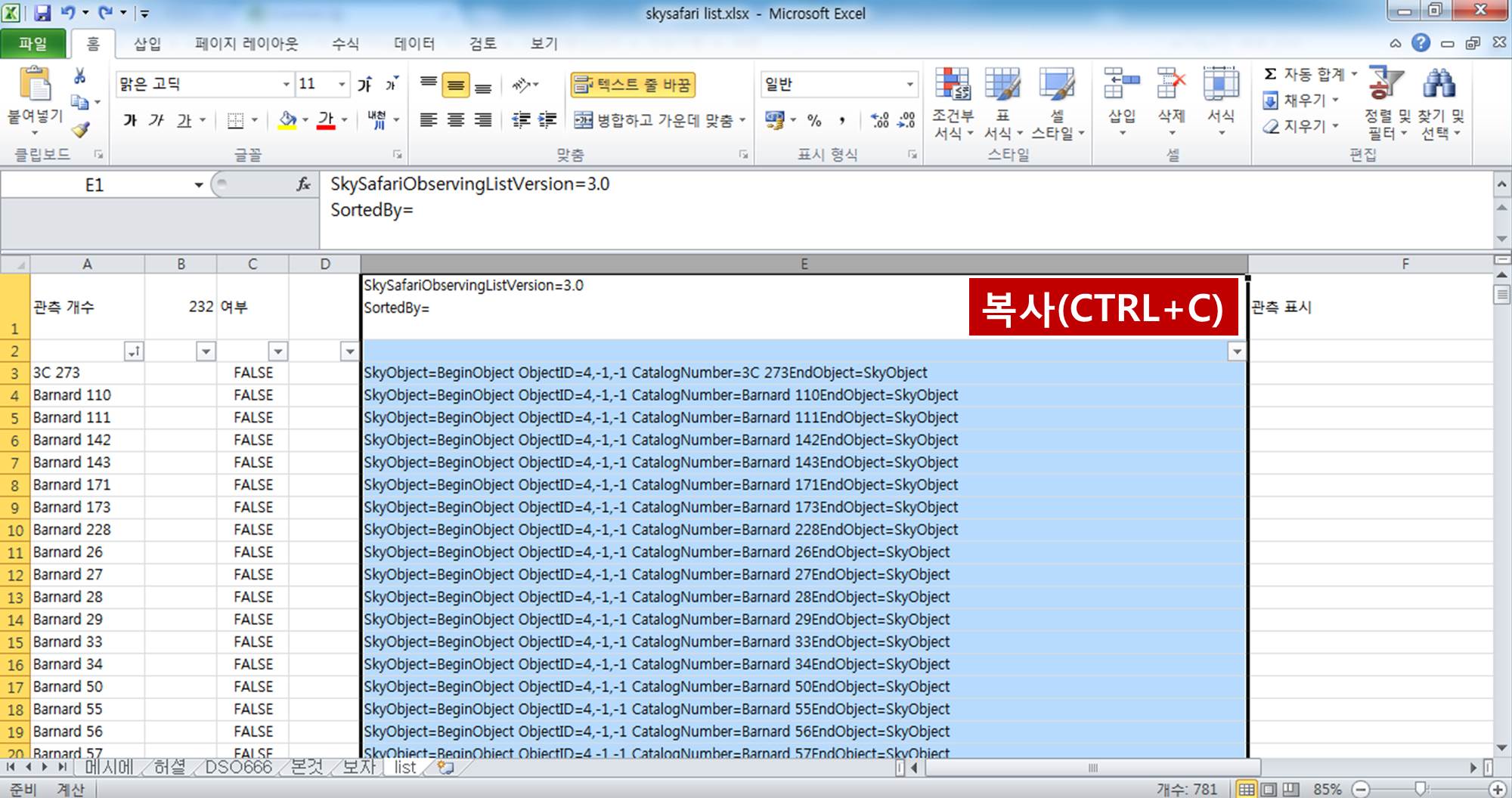Open Excel help question mark icon
The image size is (1512, 798).
click(x=1421, y=43)
